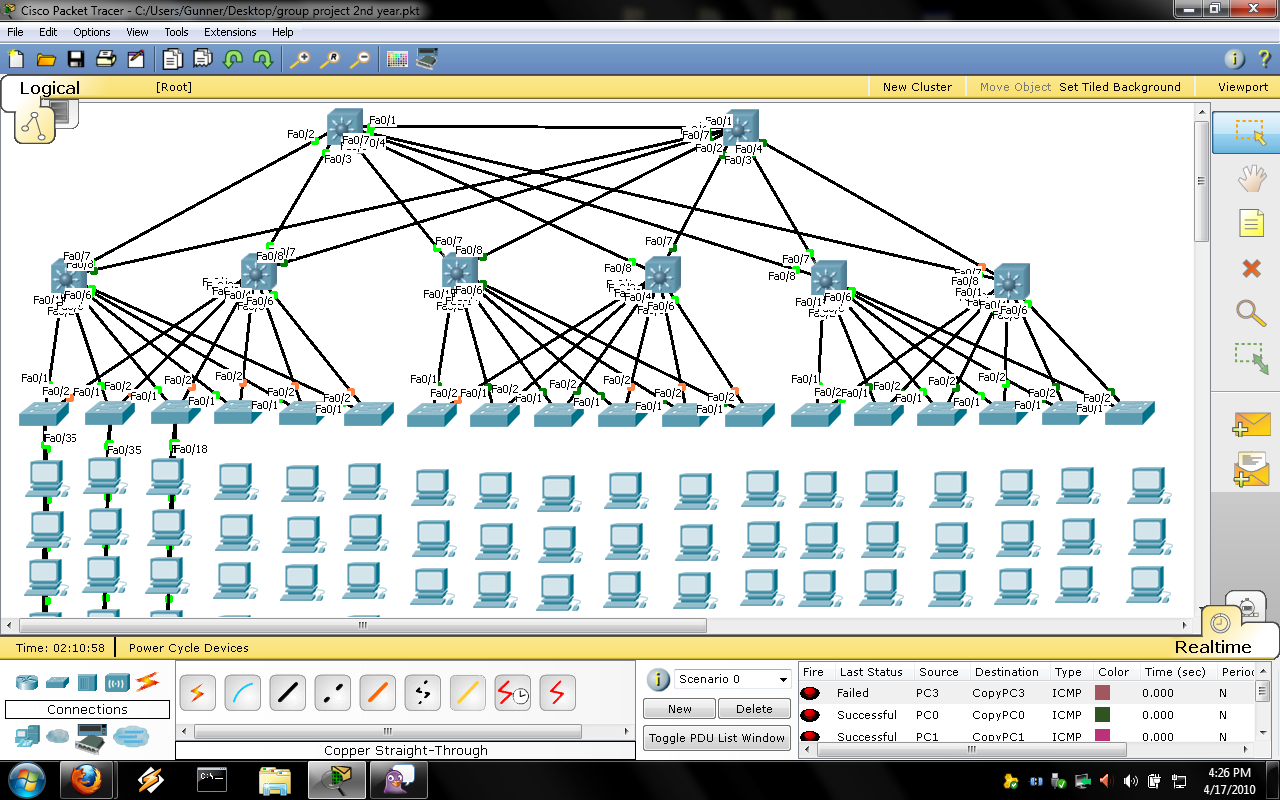The height and width of the screenshot is (800, 1280).
Task: Open the Scenario 0 dropdown
Action: (730, 679)
